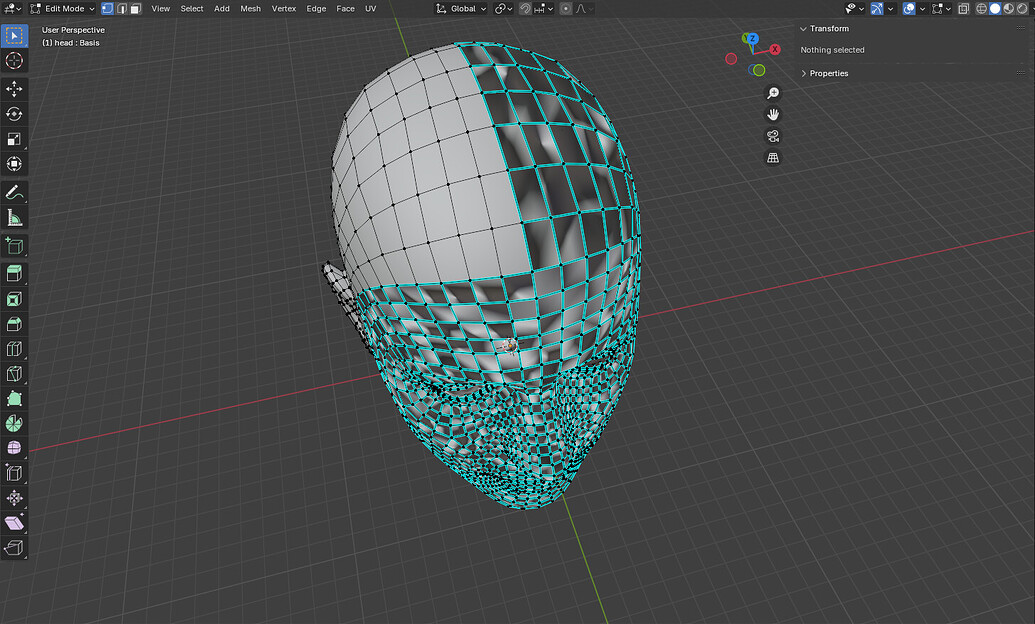This screenshot has height=624, width=1035.
Task: Activate the 3D Cursor tool
Action: coord(14,61)
